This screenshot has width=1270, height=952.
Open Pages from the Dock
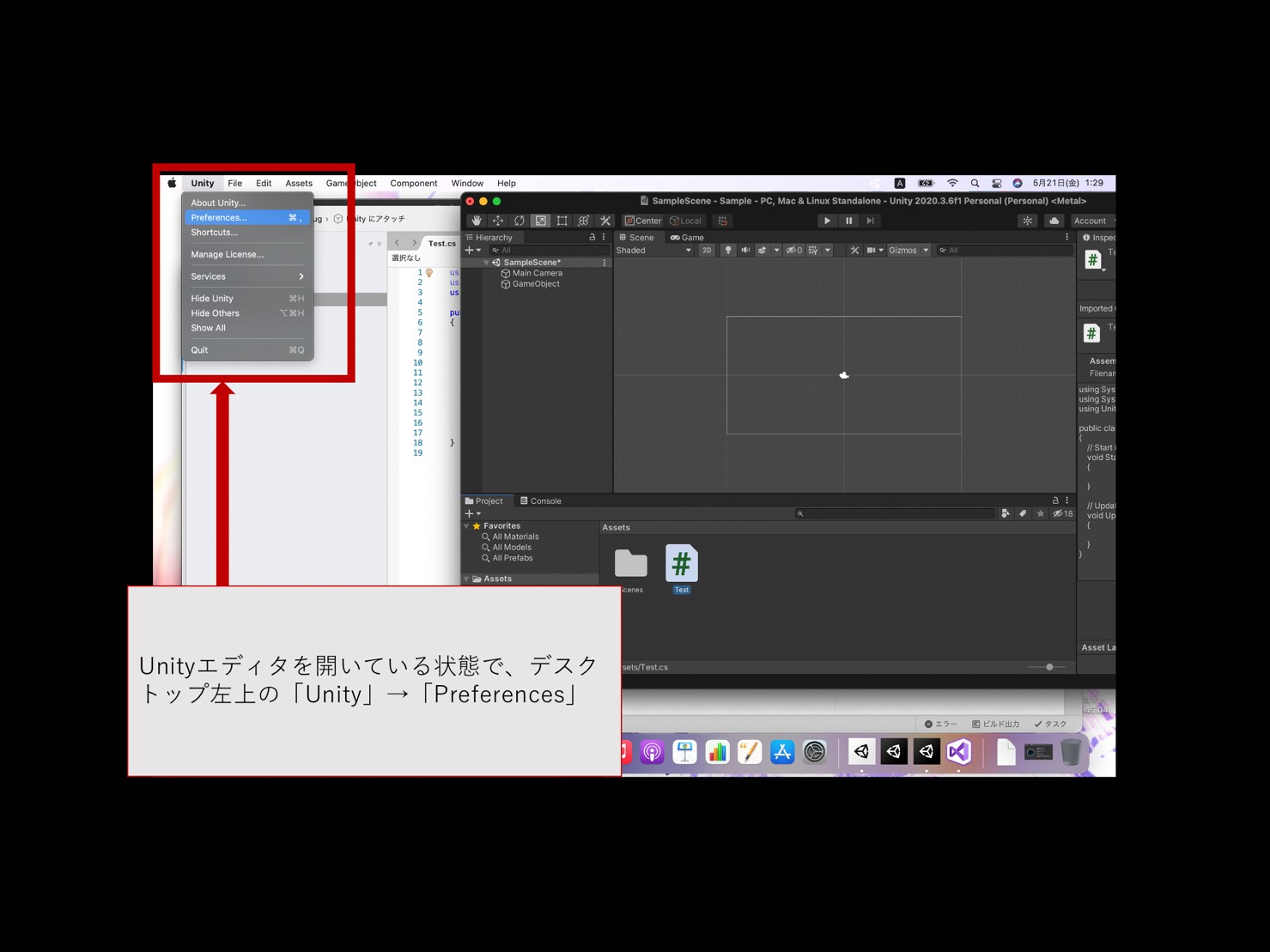click(750, 752)
